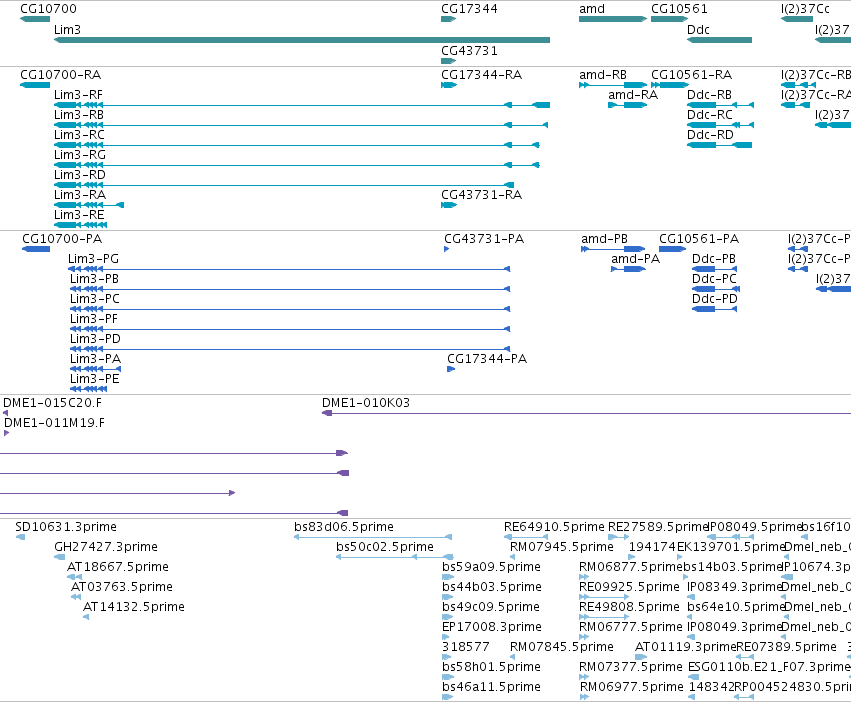Image resolution: width=851 pixels, height=702 pixels.
Task: Open the amd-RB transcript label
Action: (603, 74)
